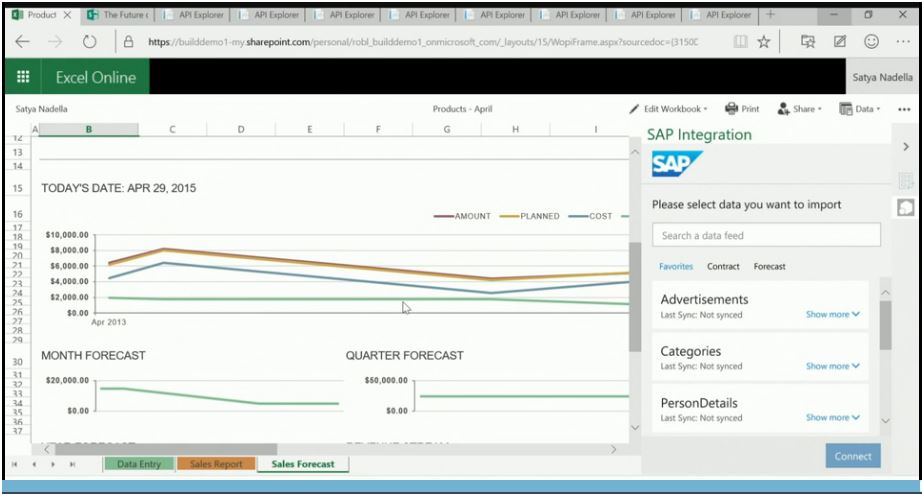Print the workbook
922x494 pixels.
pos(742,109)
